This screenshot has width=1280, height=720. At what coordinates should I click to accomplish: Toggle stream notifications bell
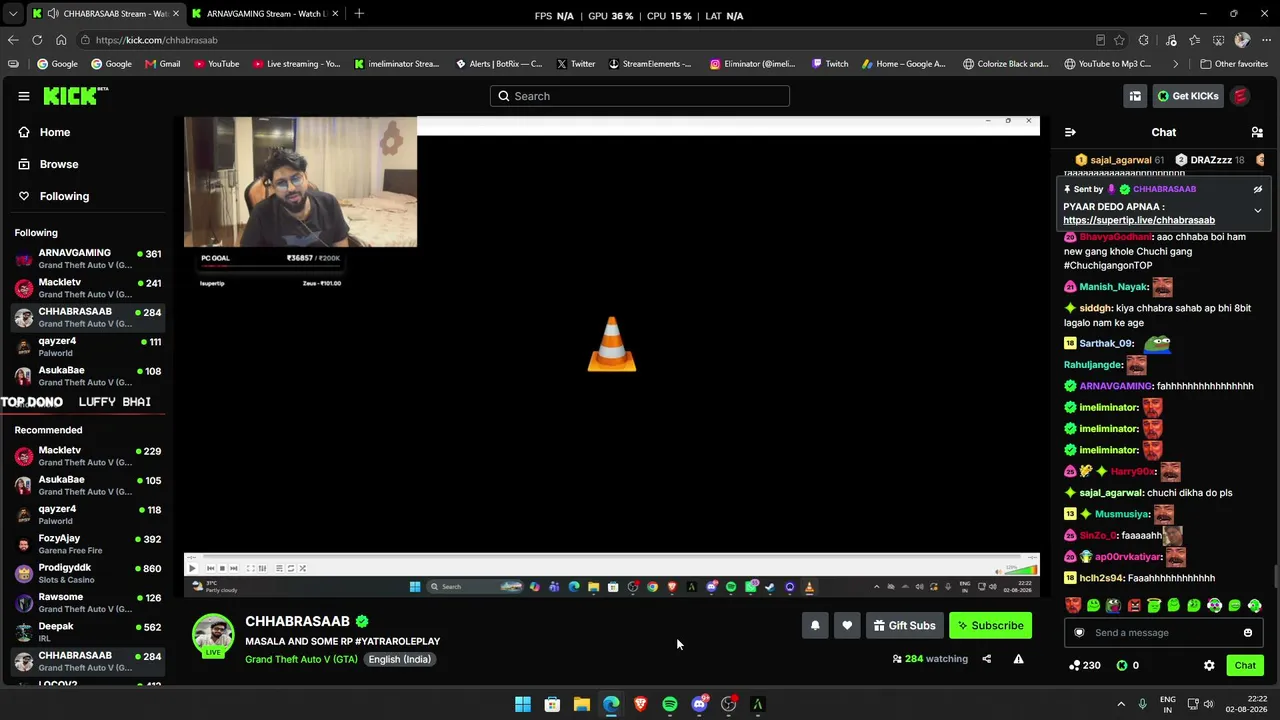[815, 626]
